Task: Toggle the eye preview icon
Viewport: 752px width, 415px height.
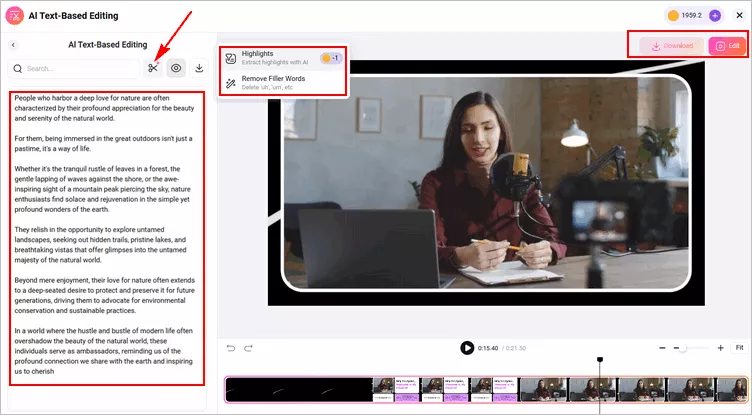Action: pyautogui.click(x=176, y=68)
